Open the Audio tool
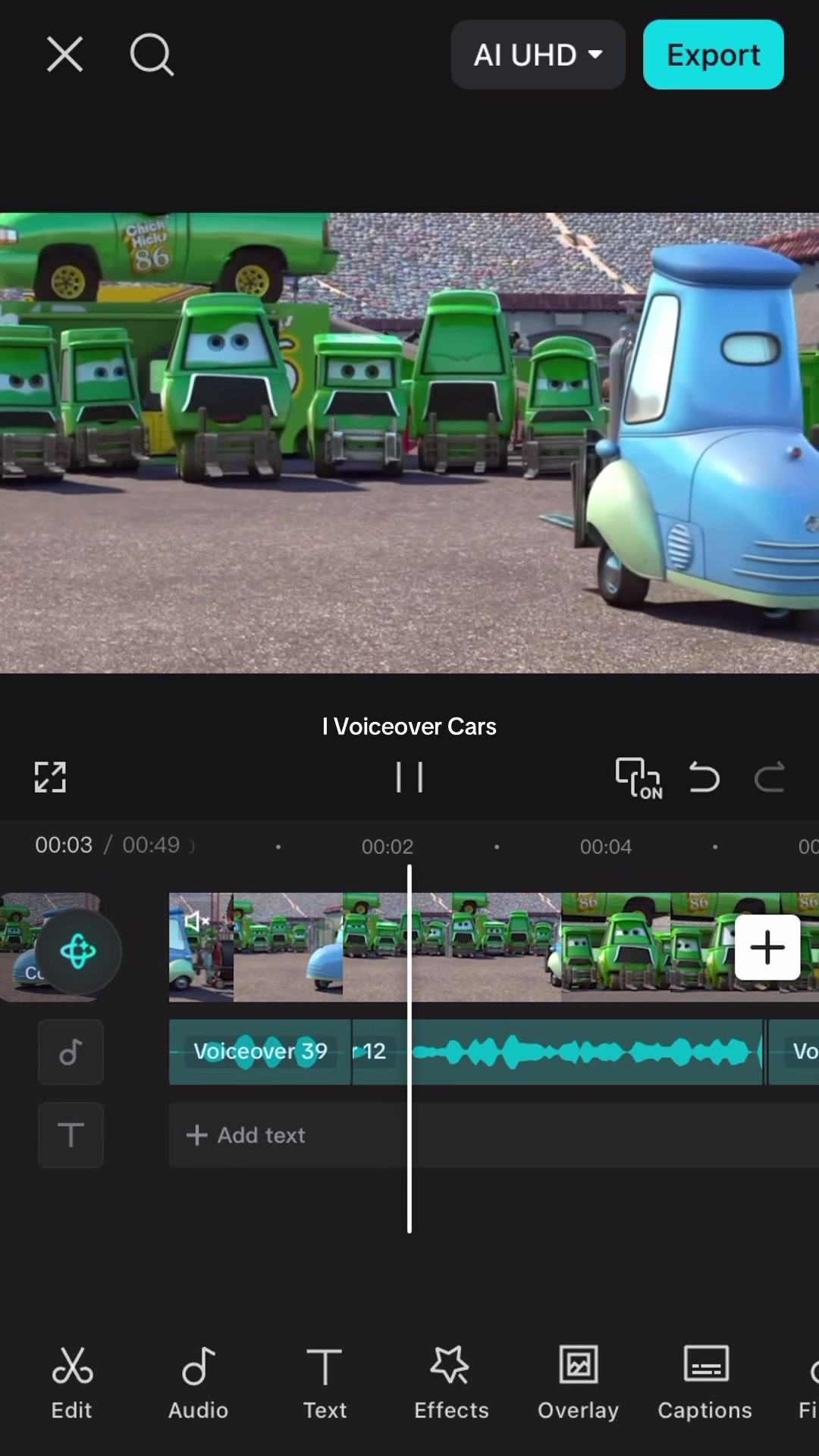The height and width of the screenshot is (1456, 819). coord(198,1382)
